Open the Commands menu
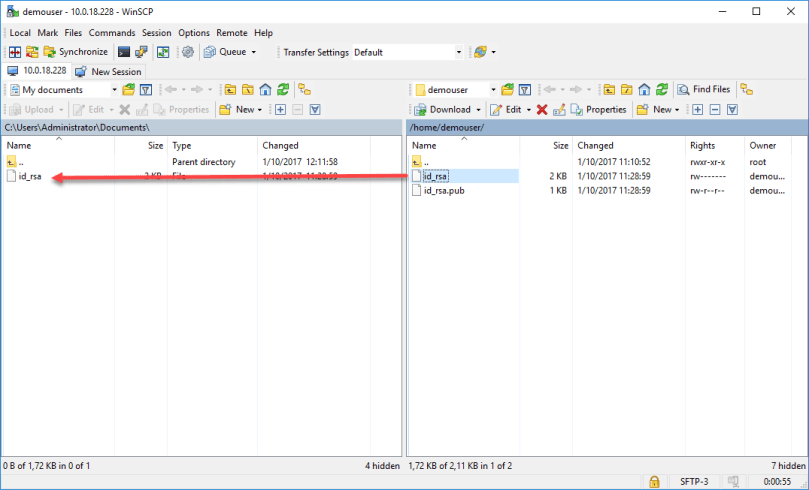 (111, 33)
